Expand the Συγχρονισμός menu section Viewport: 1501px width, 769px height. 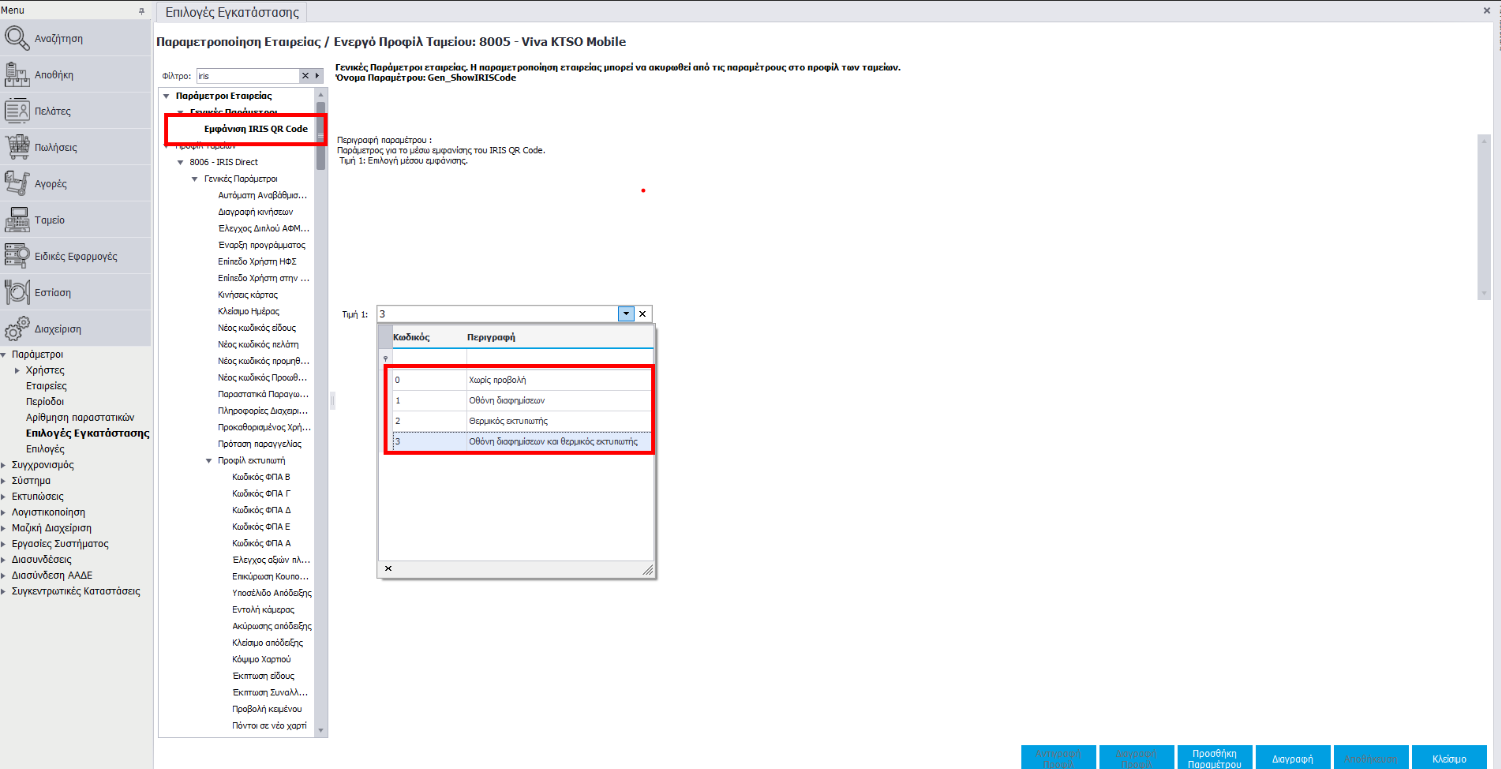click(5, 465)
